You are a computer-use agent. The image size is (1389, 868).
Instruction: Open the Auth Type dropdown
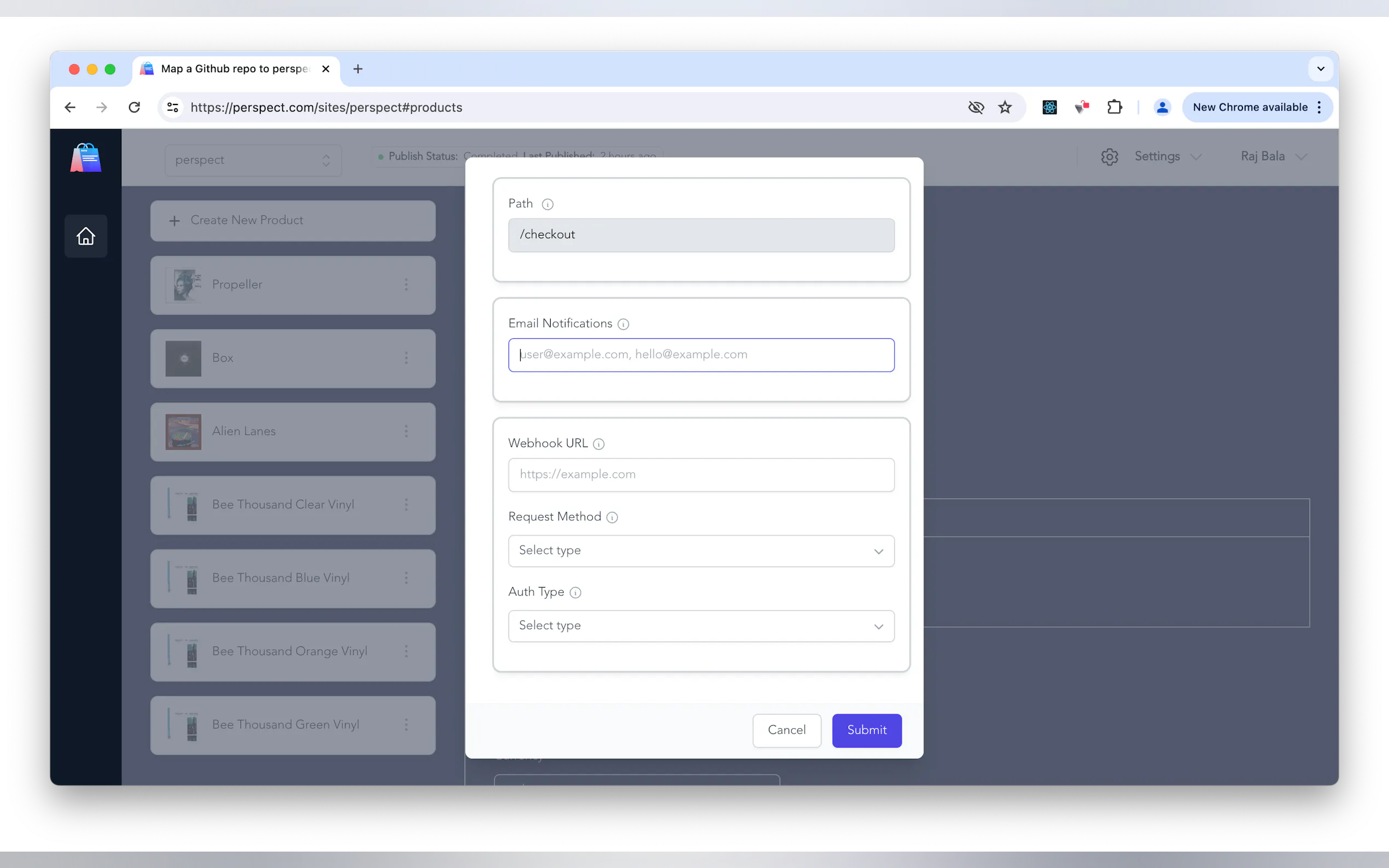coord(701,626)
